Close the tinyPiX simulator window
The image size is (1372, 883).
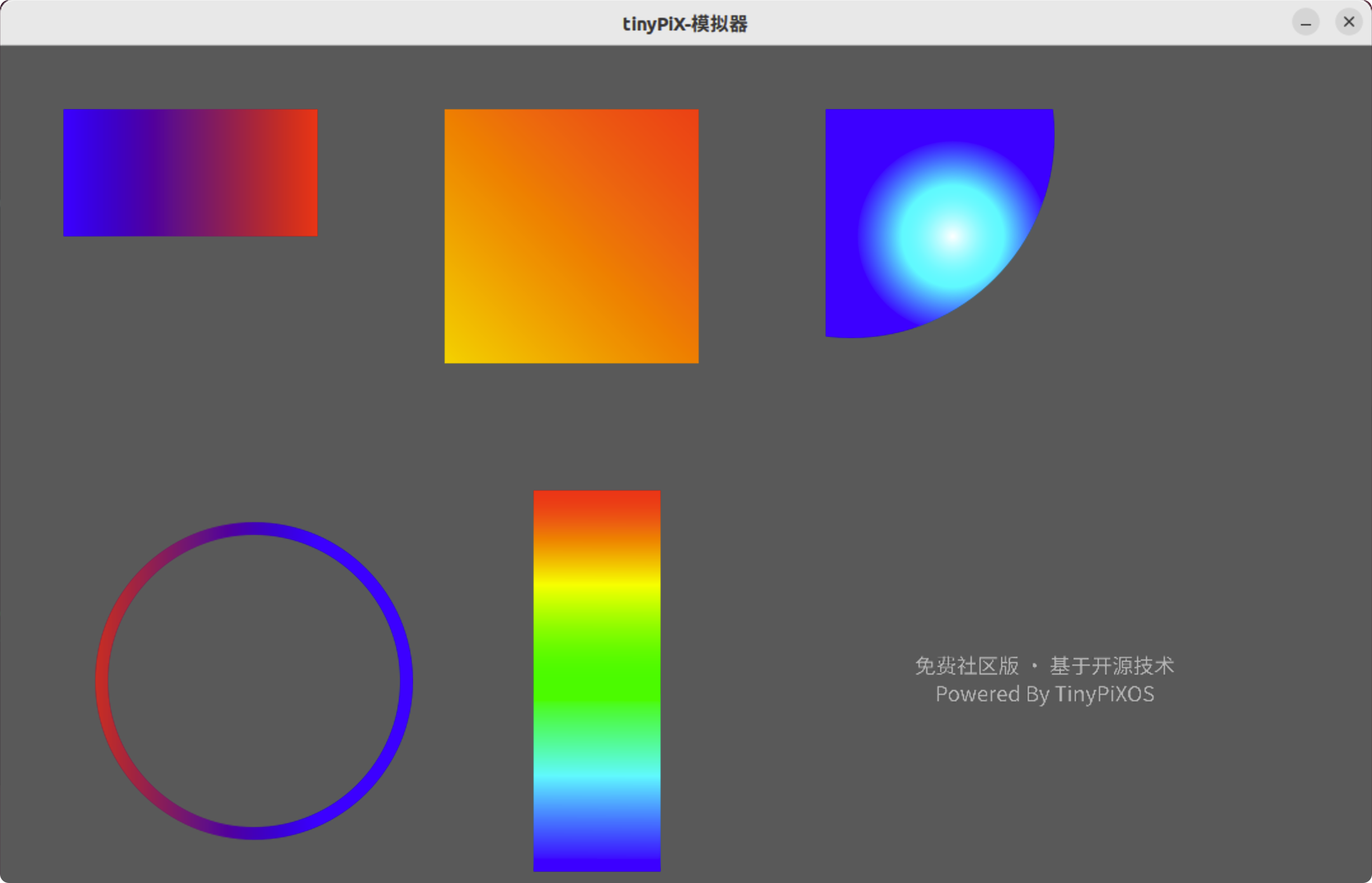click(x=1348, y=22)
